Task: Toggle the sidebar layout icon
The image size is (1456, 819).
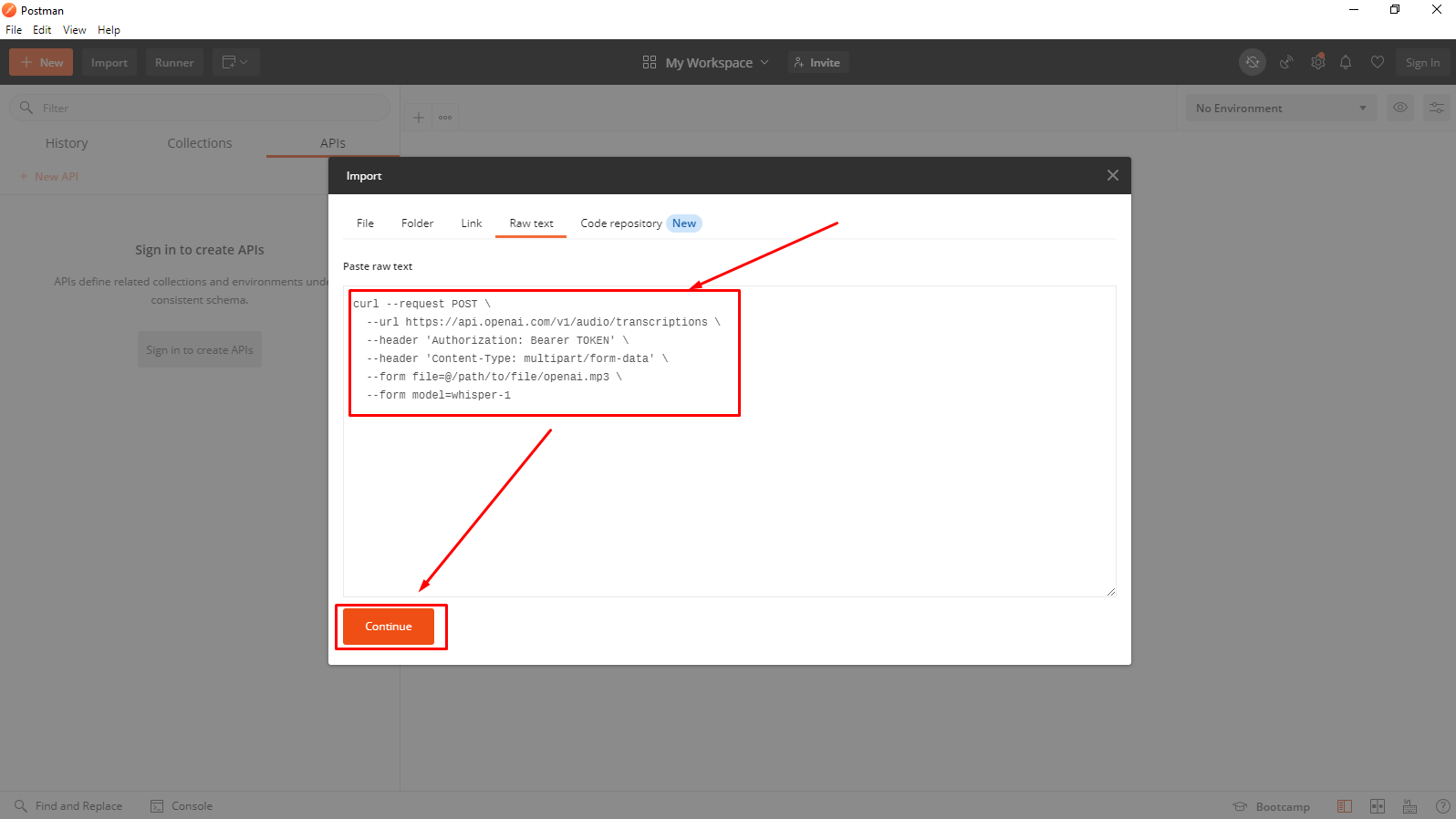Action: pos(1345,806)
